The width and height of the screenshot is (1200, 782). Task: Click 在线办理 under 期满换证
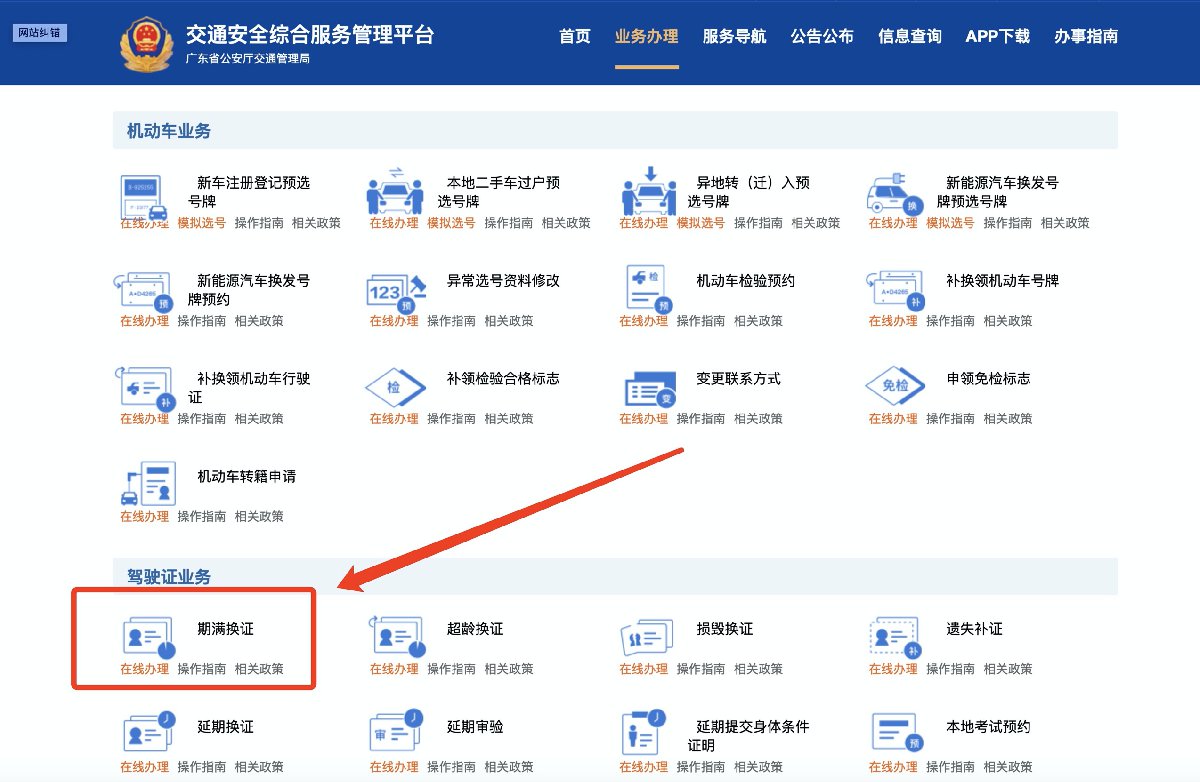coord(144,669)
